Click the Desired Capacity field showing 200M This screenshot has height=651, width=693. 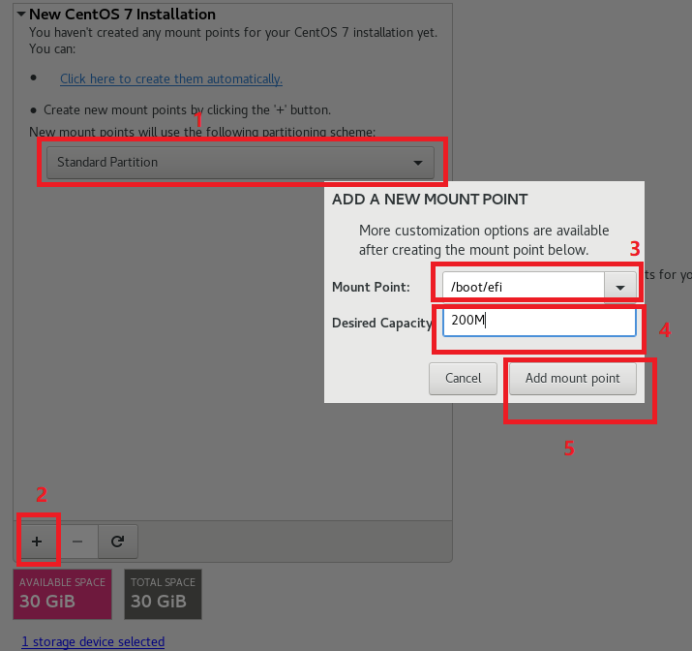539,320
